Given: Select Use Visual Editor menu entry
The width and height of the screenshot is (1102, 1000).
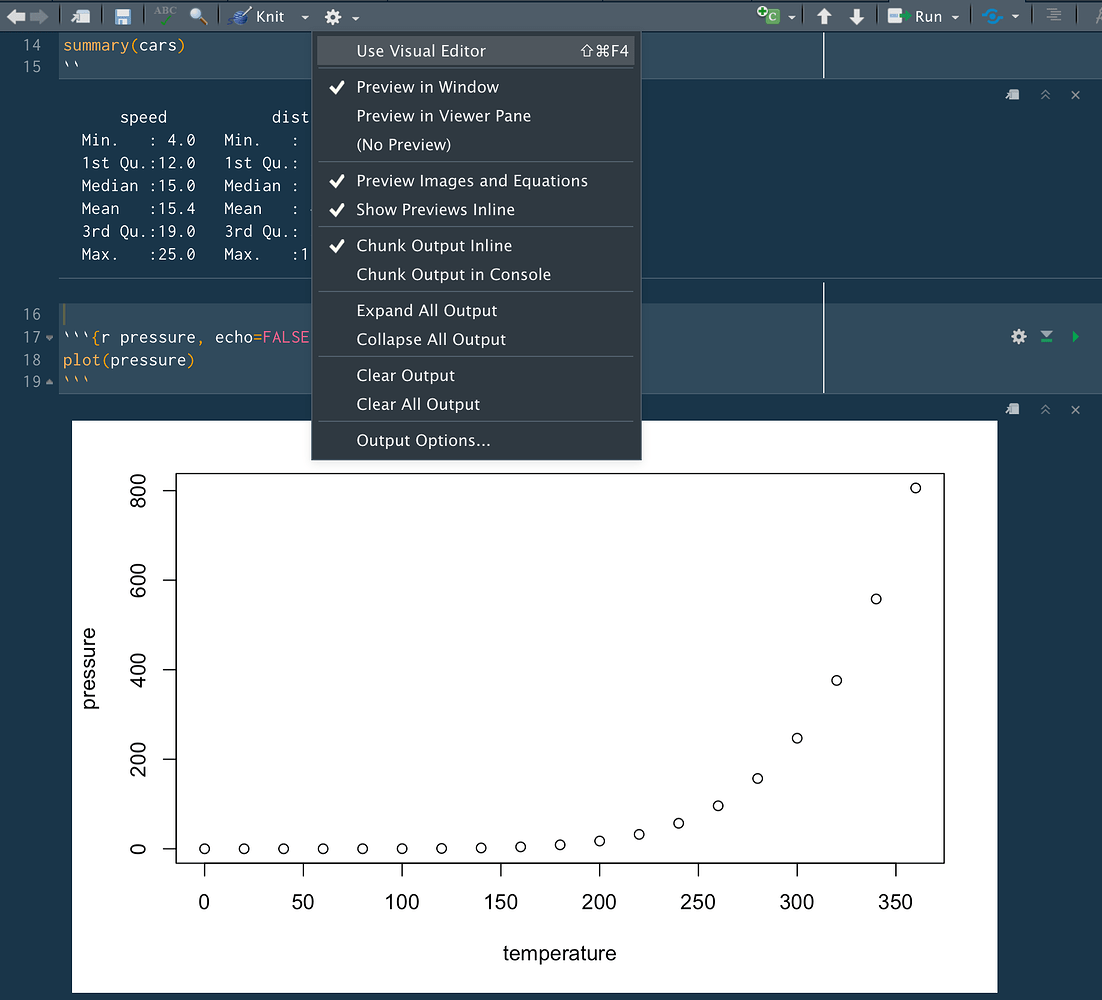Looking at the screenshot, I should pos(420,51).
